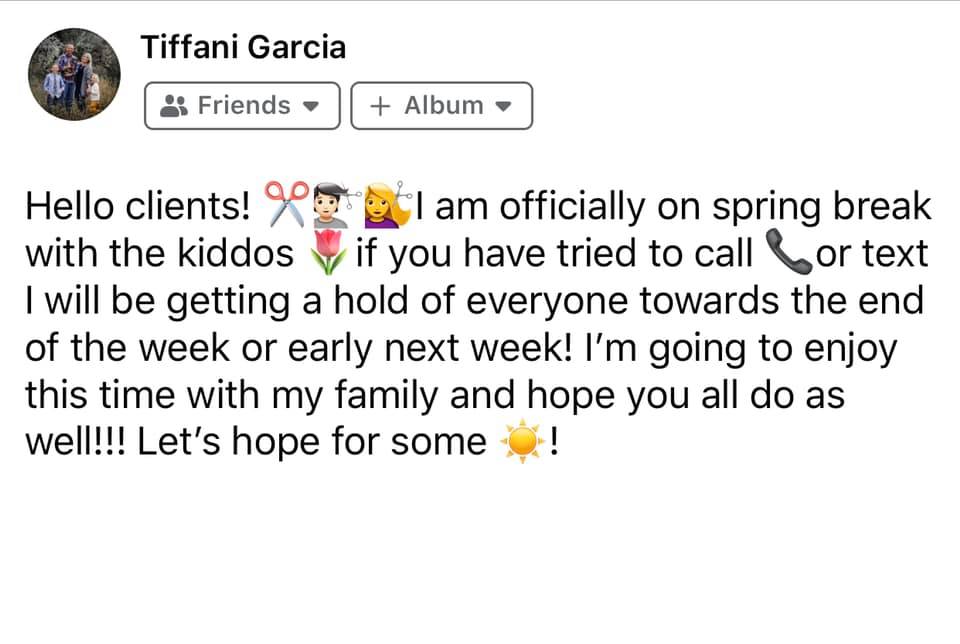The image size is (960, 644).
Task: Expand the Friends dropdown arrow
Action: (309, 106)
